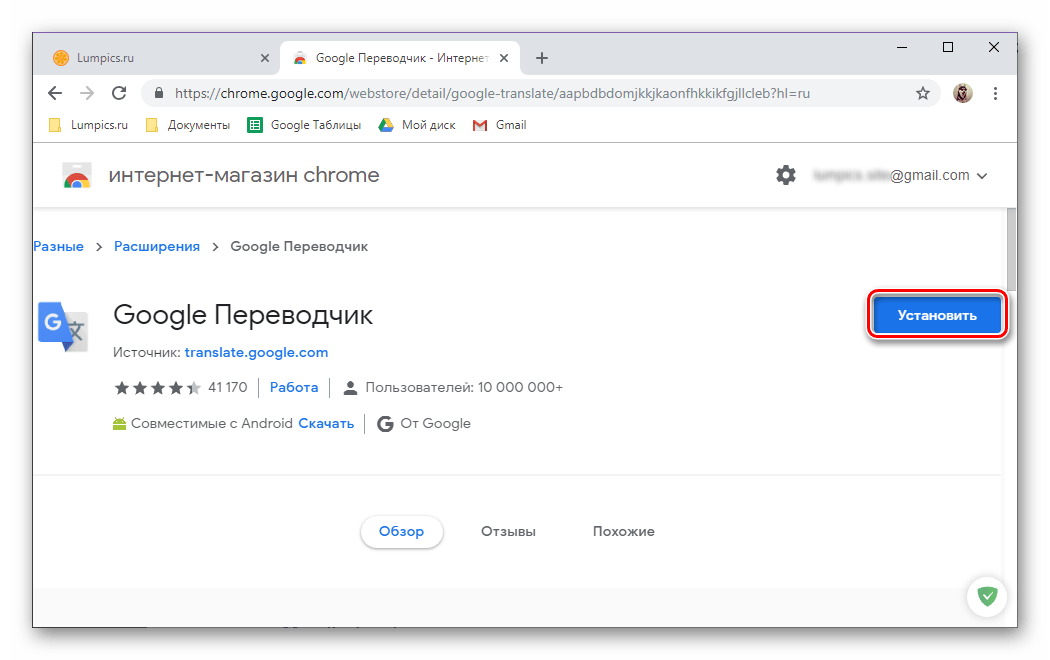
Task: Click the star rating of the extension
Action: tap(157, 388)
